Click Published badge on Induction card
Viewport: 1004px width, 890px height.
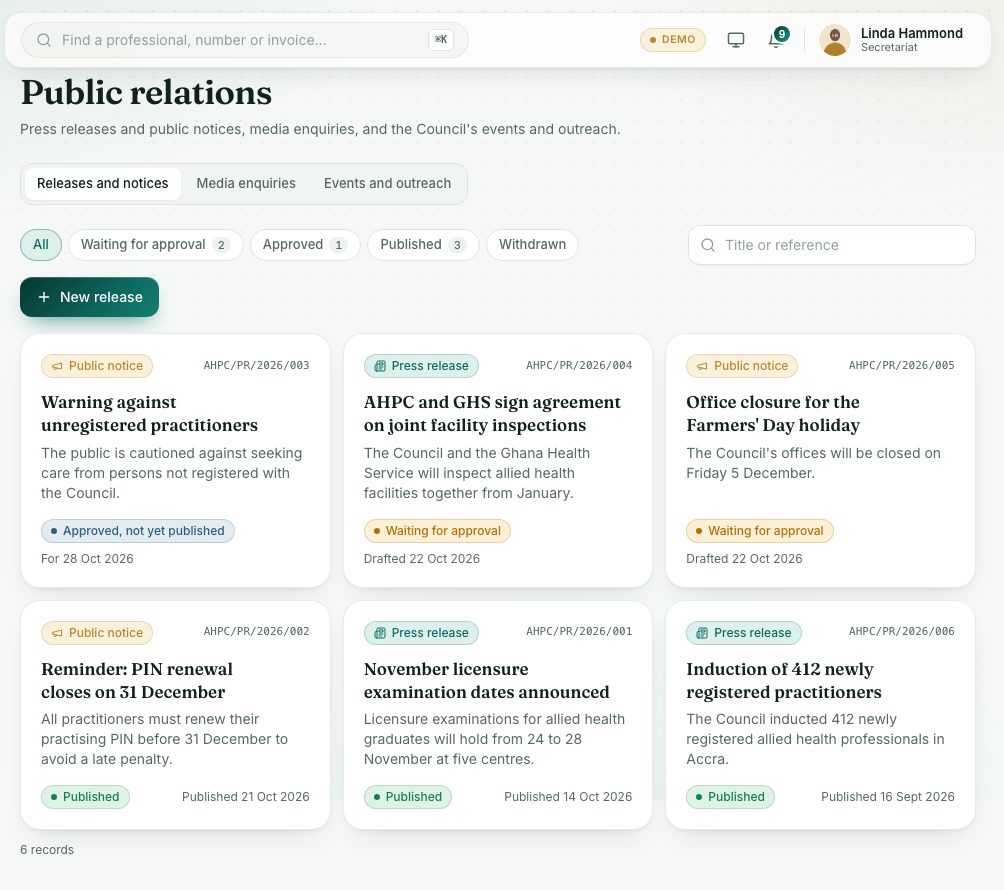(x=730, y=797)
